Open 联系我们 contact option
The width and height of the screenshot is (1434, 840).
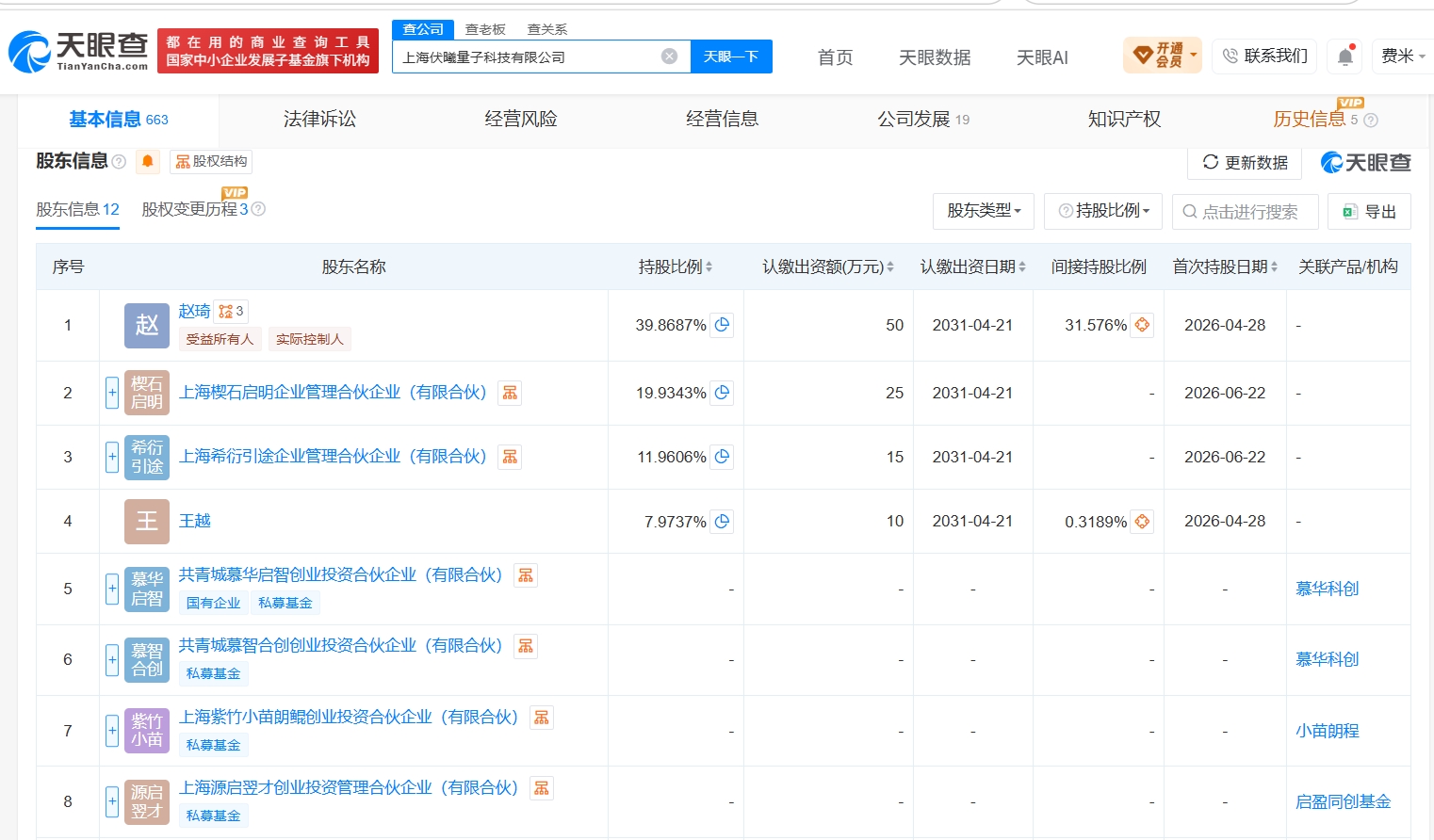(1265, 57)
